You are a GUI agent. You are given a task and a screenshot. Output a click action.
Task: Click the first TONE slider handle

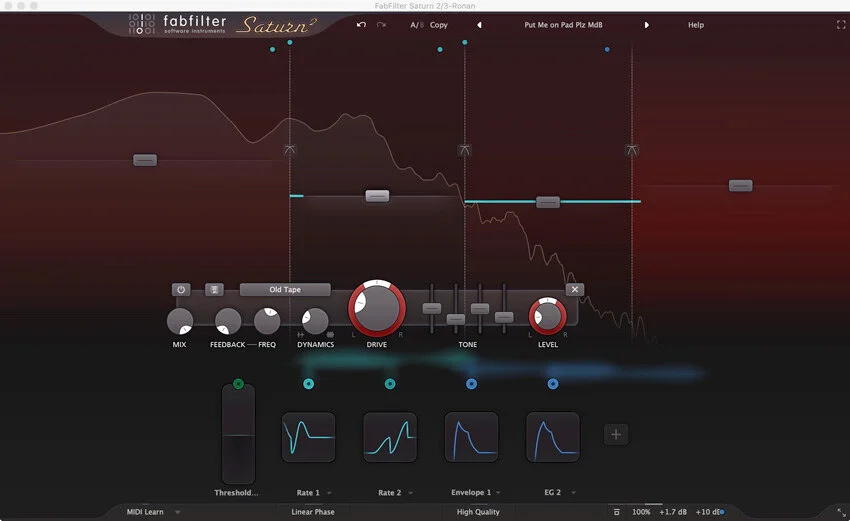tap(432, 308)
